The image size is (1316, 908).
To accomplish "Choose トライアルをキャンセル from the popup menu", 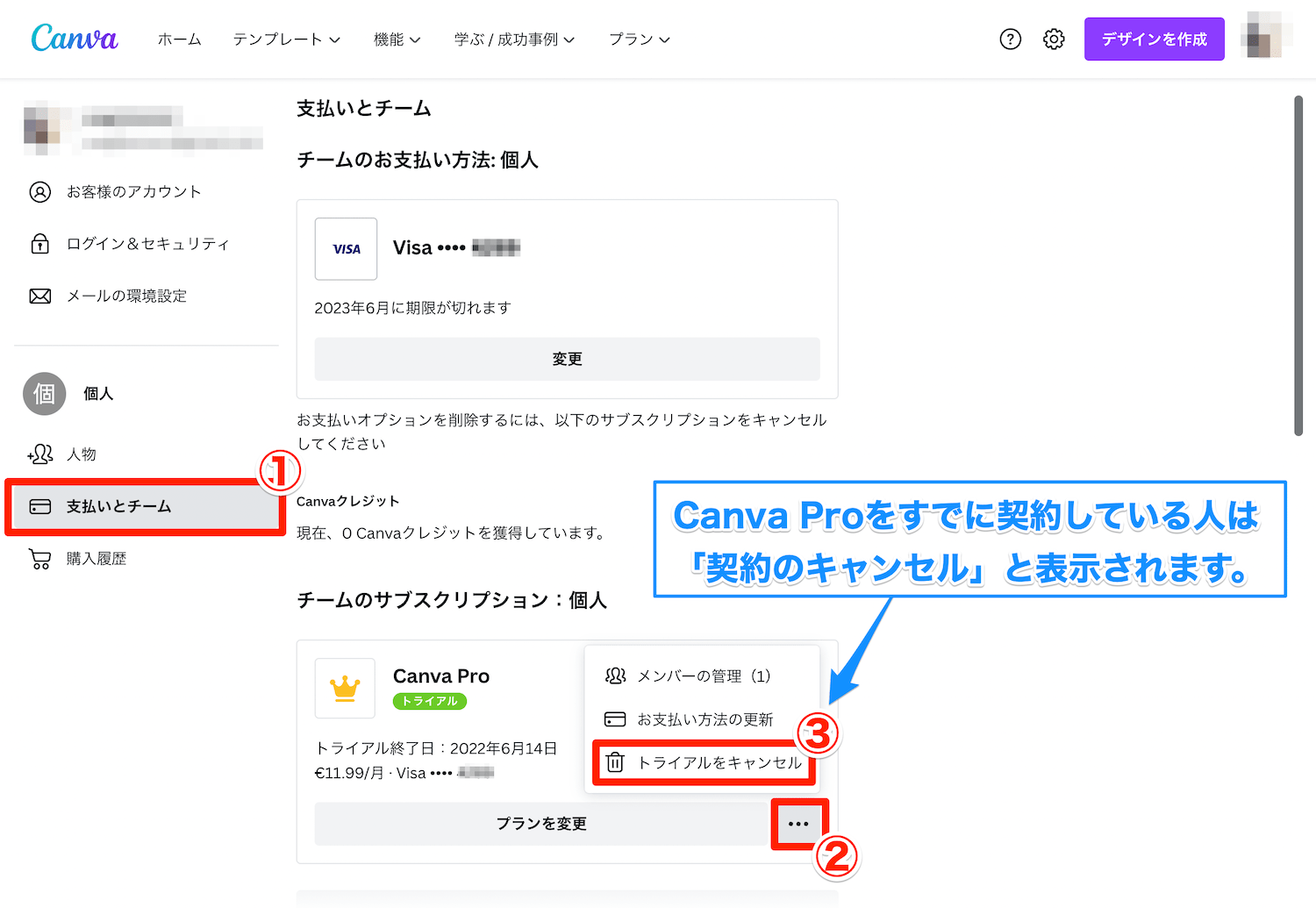I will 704,763.
